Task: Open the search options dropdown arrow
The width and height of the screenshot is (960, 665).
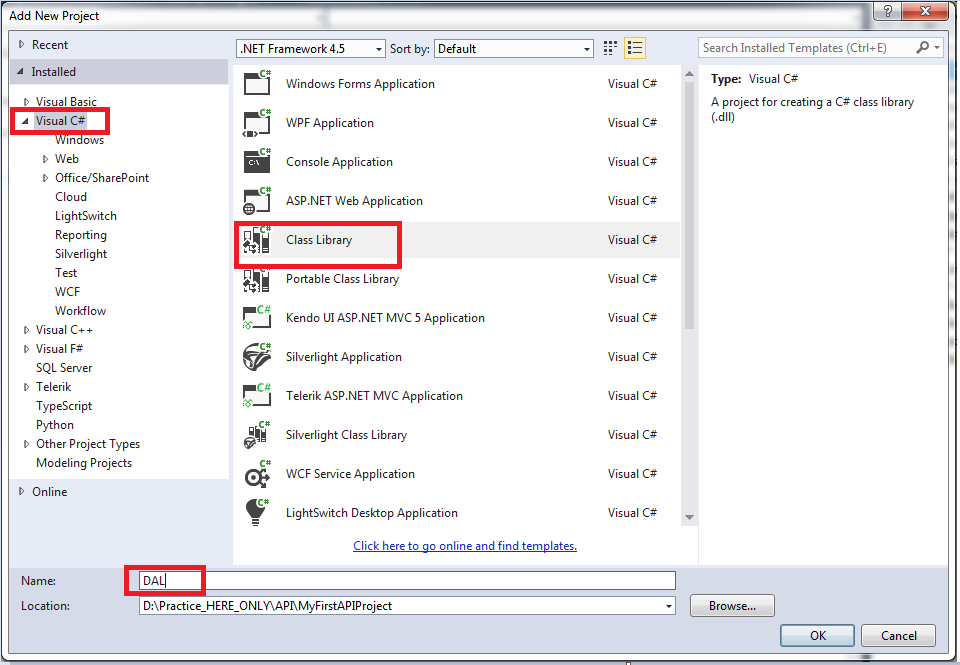Action: [937, 48]
